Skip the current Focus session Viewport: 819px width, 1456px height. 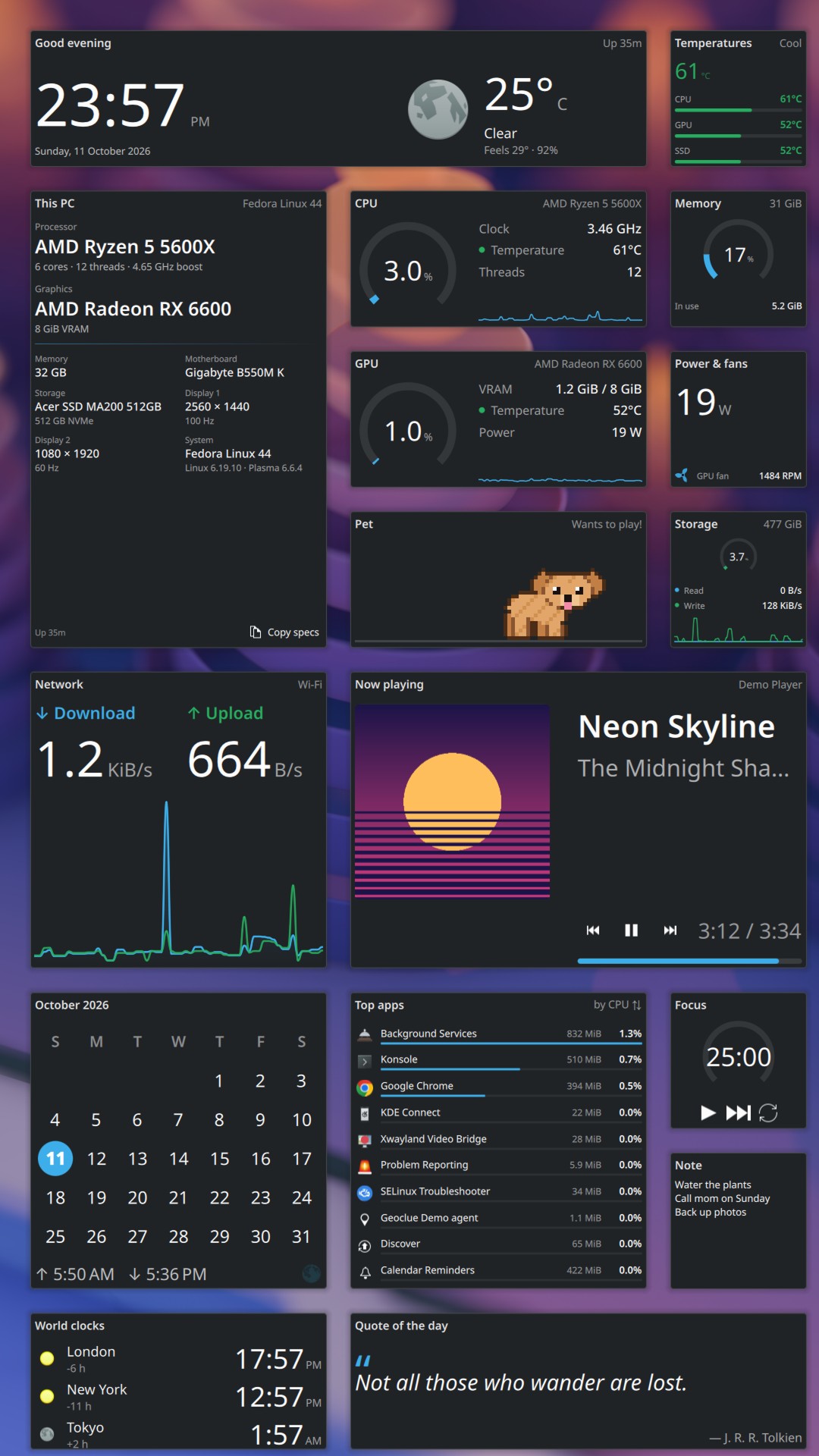(x=738, y=1112)
